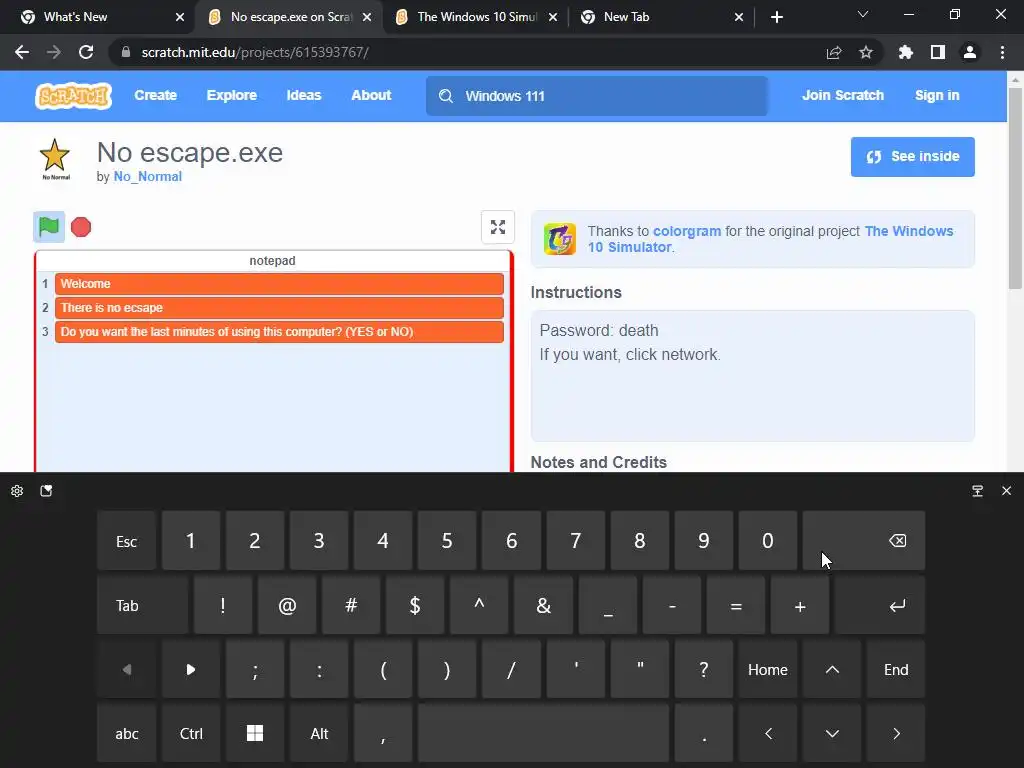Switch to the What's New tab

[97, 17]
